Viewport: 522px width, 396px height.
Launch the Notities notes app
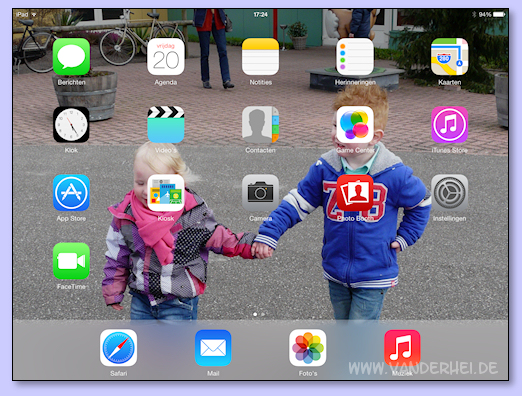click(x=260, y=57)
